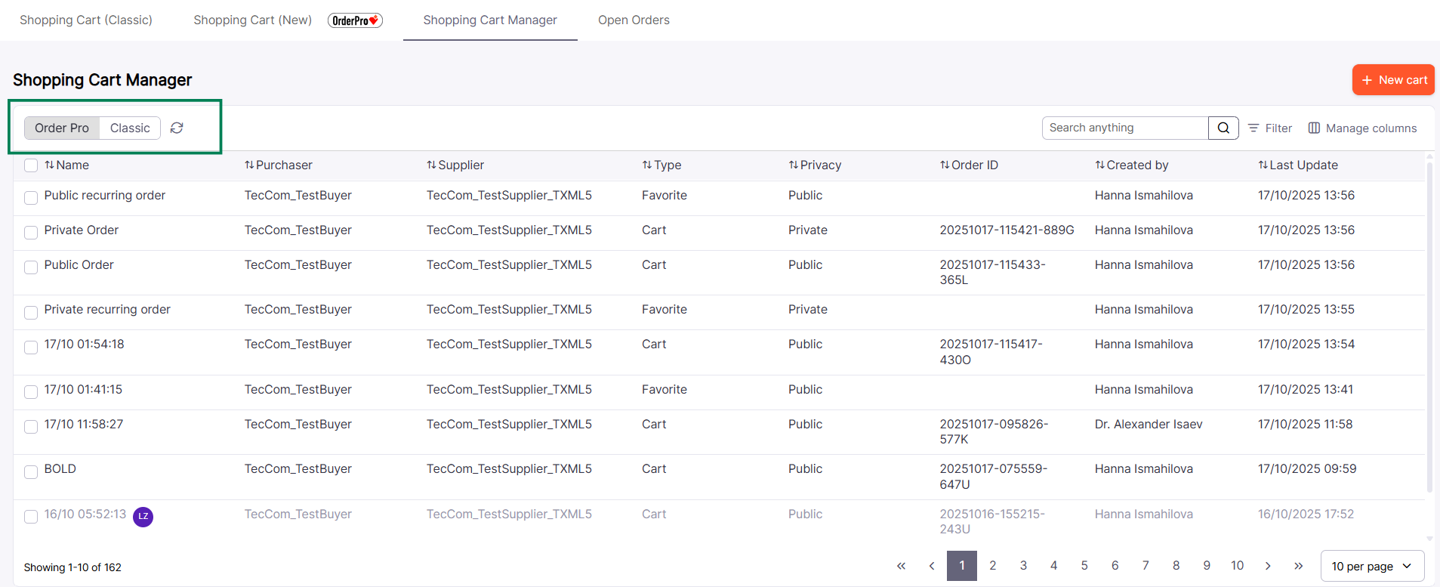1440x587 pixels.
Task: Open the Shopping Cart (Classic) tab
Action: 86,19
